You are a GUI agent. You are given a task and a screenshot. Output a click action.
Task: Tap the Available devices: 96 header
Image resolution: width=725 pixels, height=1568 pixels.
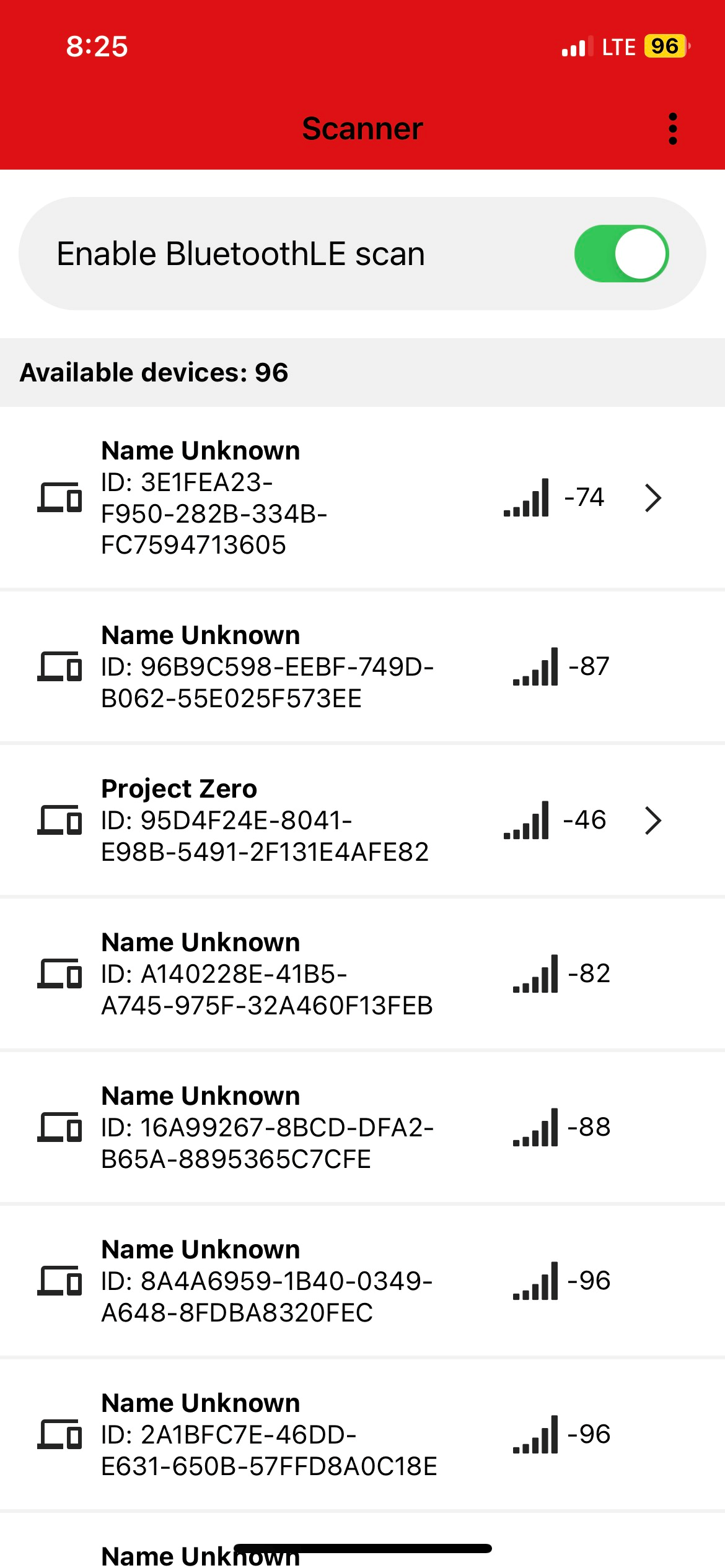[154, 373]
